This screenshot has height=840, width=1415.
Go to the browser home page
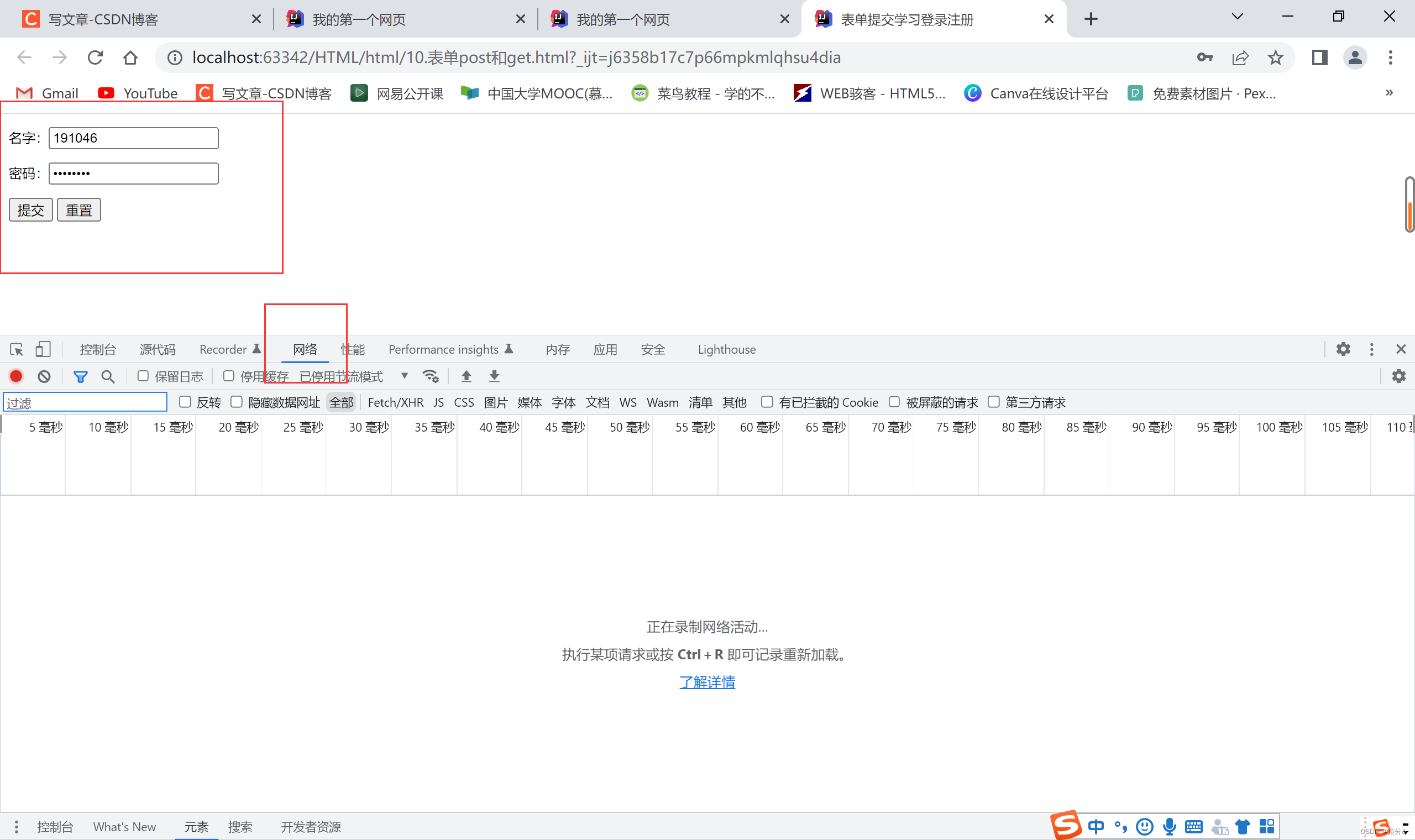(130, 57)
